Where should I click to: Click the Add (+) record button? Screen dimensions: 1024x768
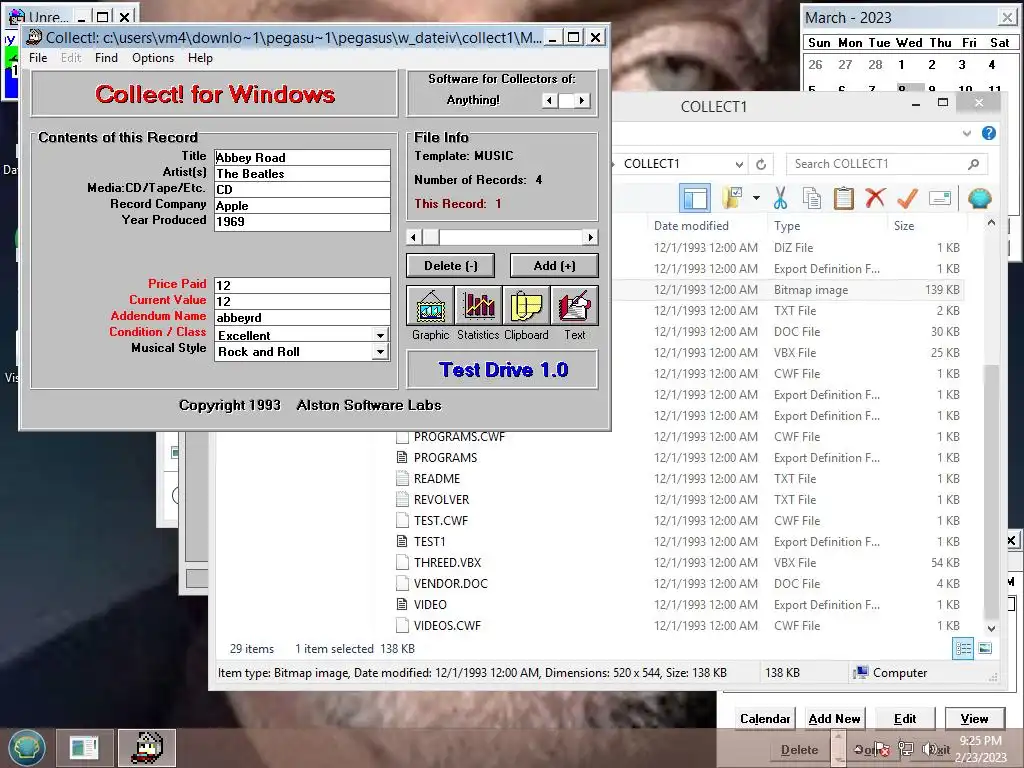coord(554,266)
